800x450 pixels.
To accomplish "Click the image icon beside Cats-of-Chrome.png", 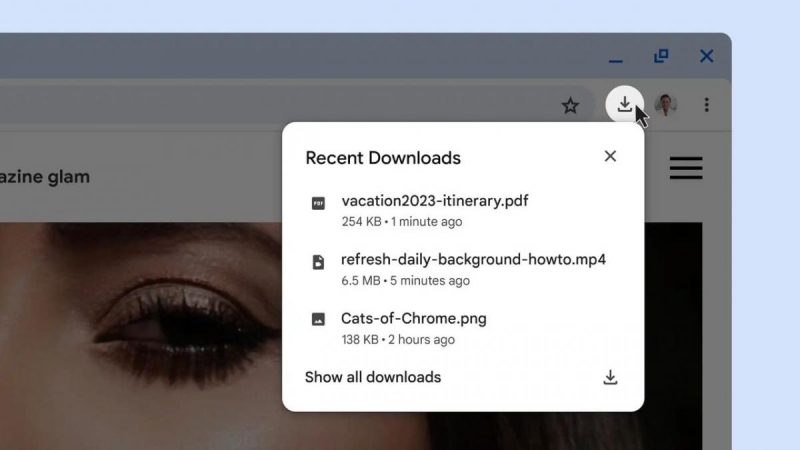I will coord(318,319).
